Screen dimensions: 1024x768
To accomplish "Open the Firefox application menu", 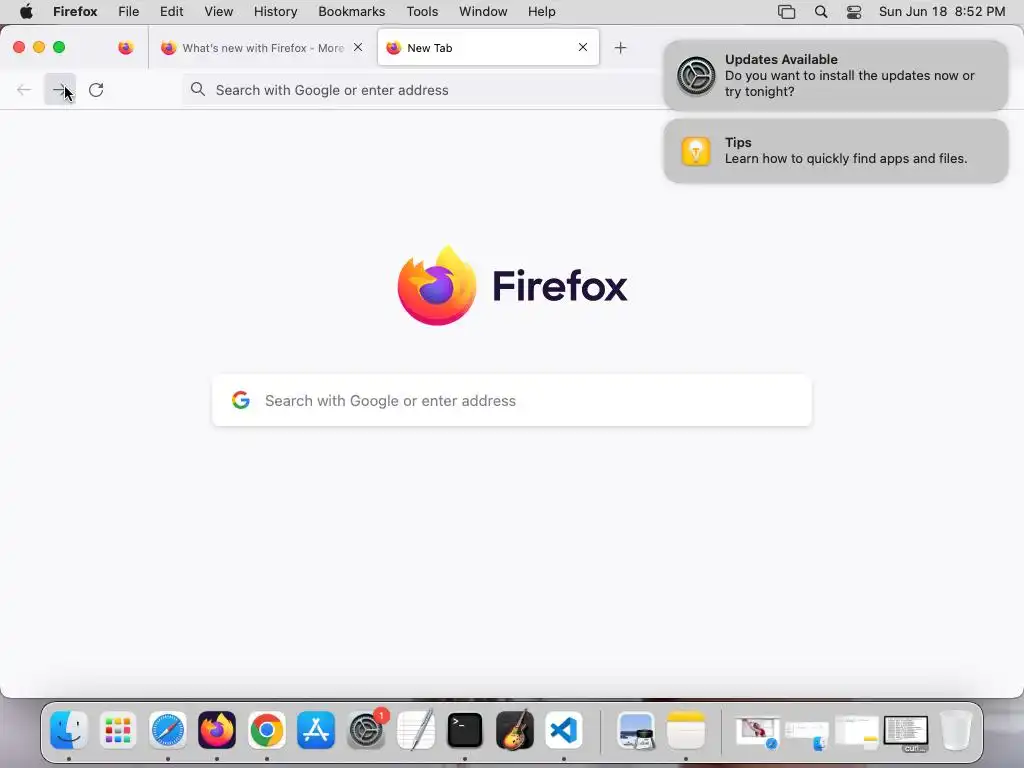I will [x=75, y=12].
